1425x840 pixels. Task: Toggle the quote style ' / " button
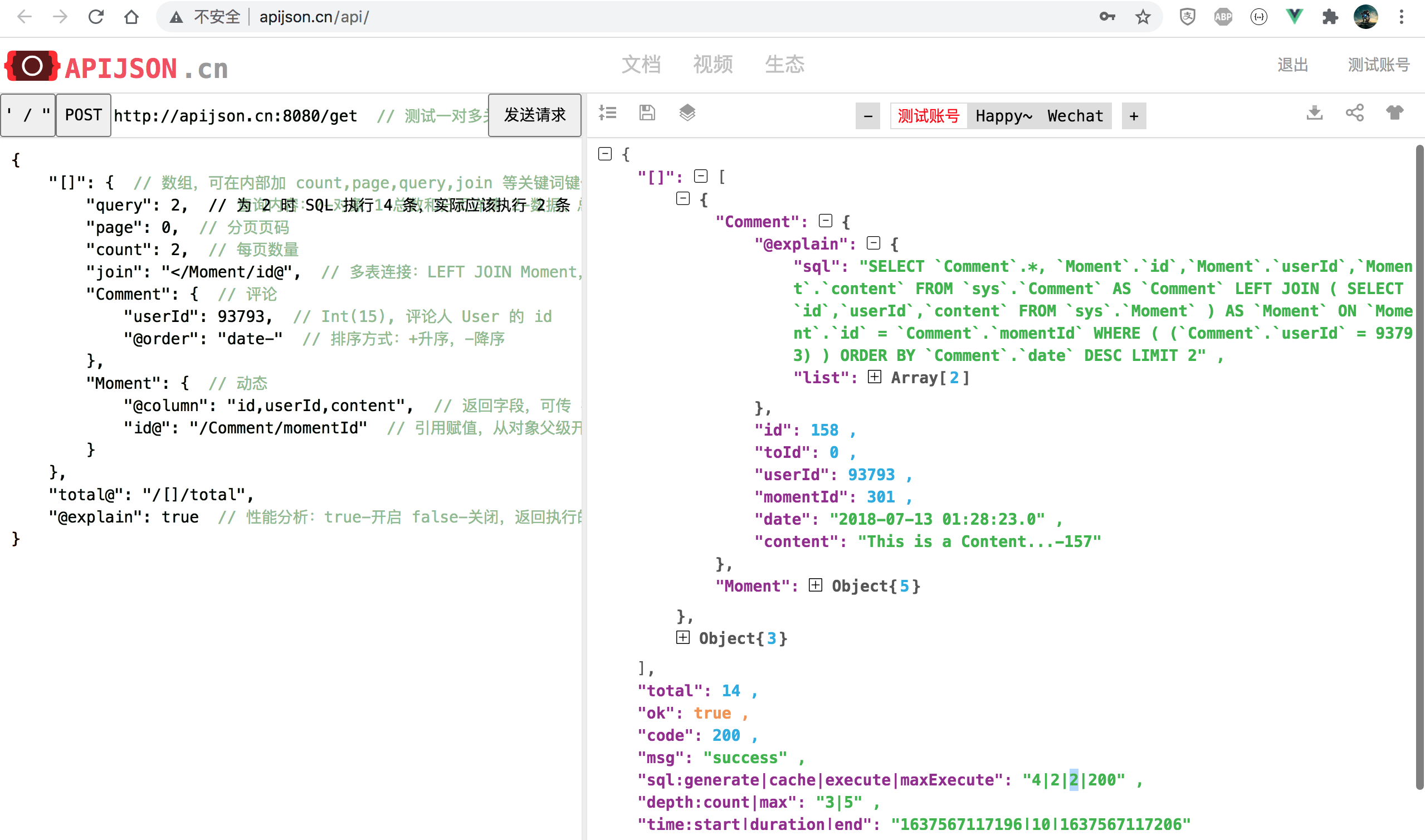pyautogui.click(x=28, y=115)
